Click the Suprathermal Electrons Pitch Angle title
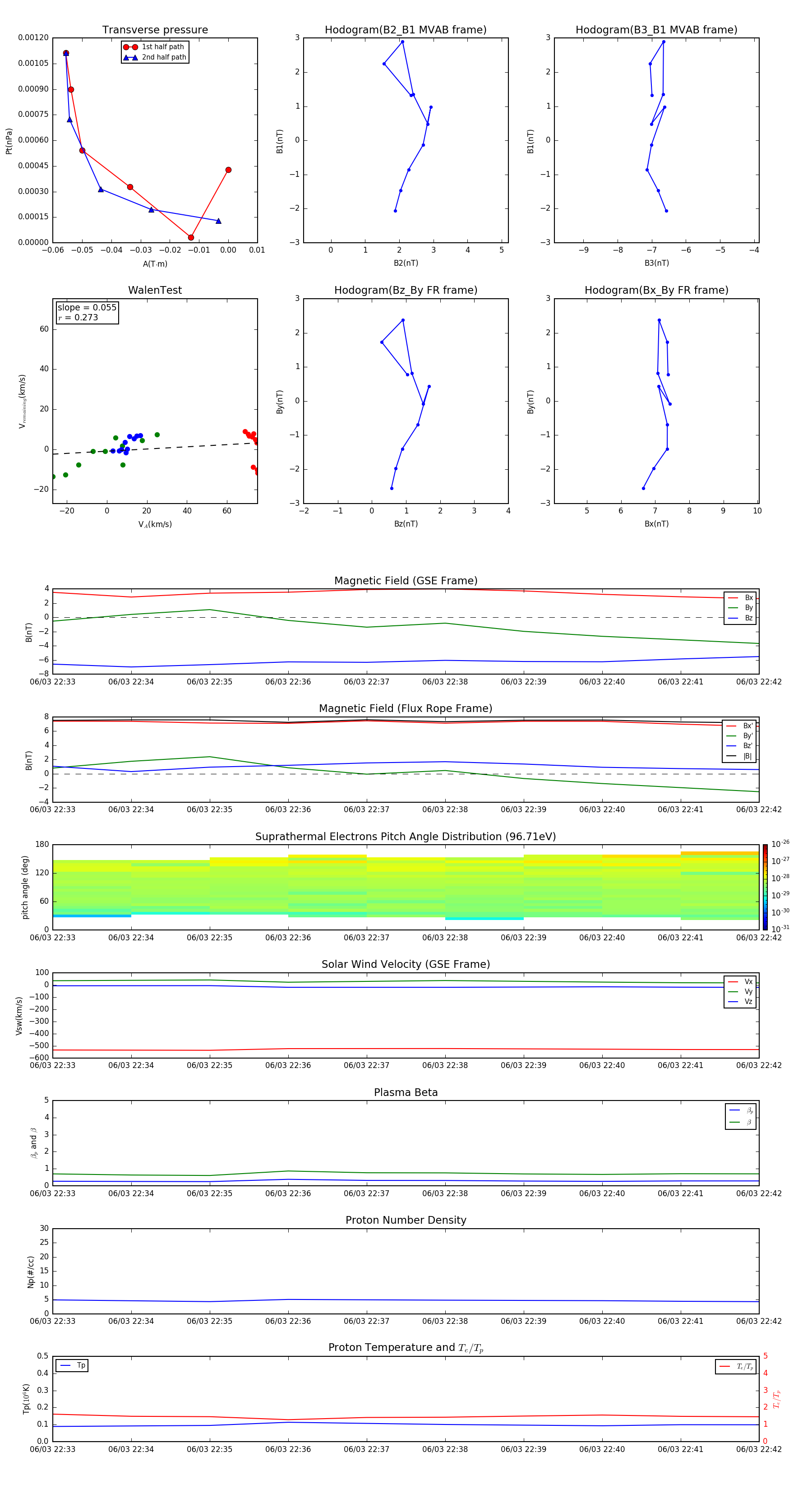Image resolution: width=812 pixels, height=1489 pixels. pos(406,837)
